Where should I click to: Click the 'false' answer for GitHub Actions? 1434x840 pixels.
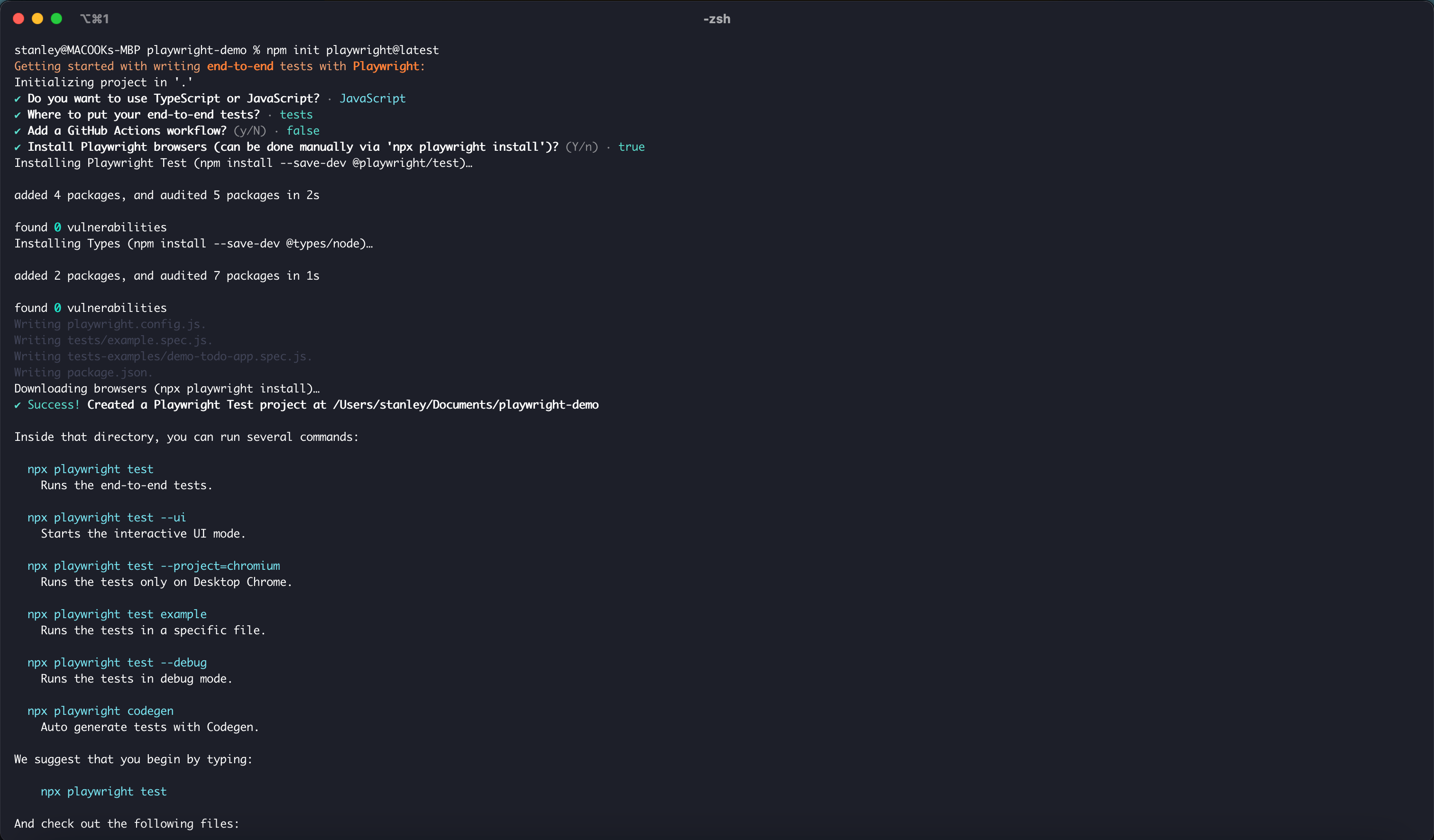click(303, 130)
